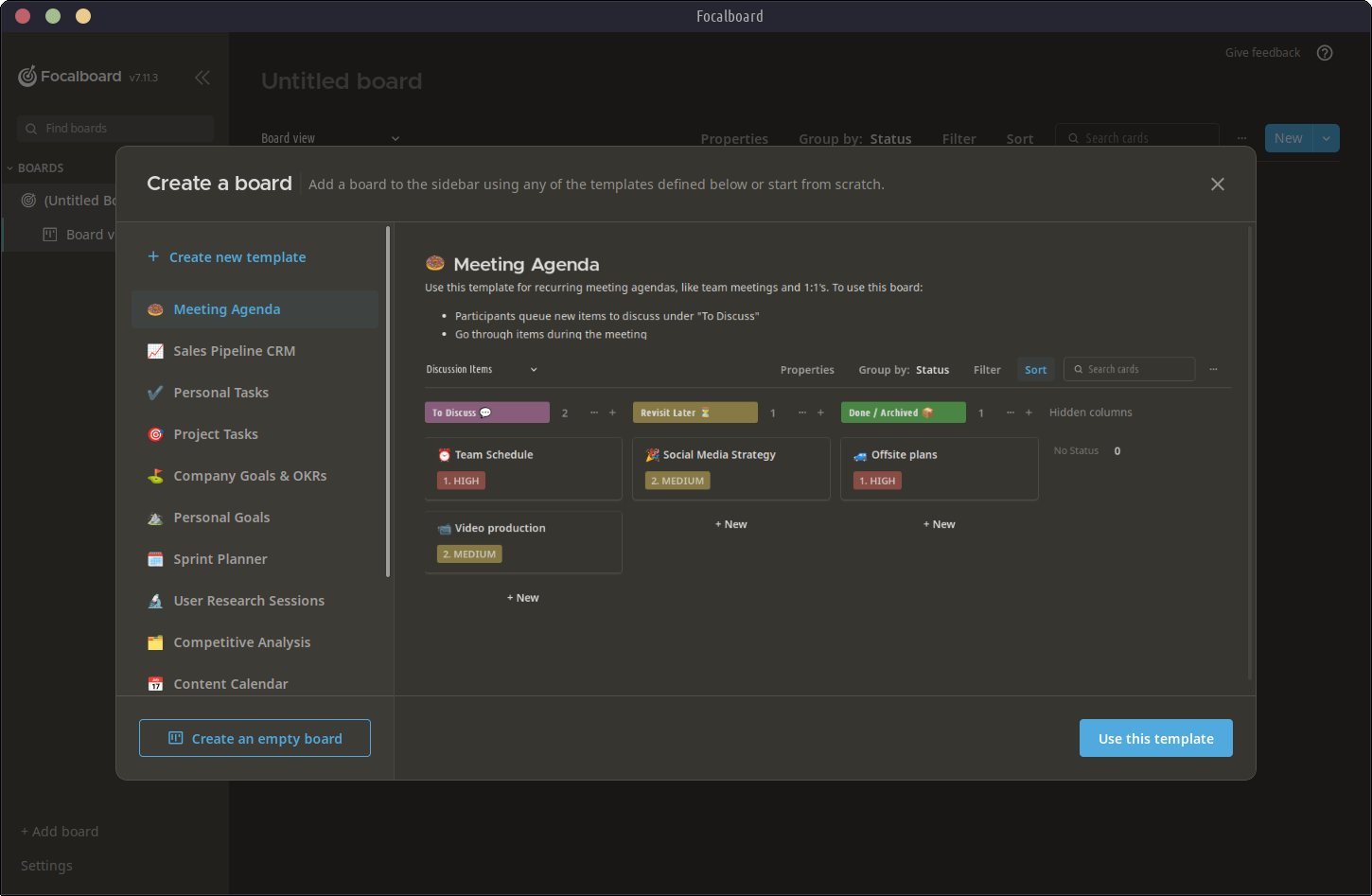Open options menu for Revisit Later column
The height and width of the screenshot is (896, 1372).
[x=801, y=413]
